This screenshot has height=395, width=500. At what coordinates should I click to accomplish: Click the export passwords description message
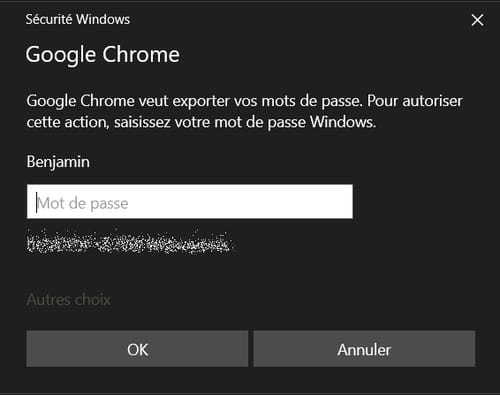click(x=244, y=111)
